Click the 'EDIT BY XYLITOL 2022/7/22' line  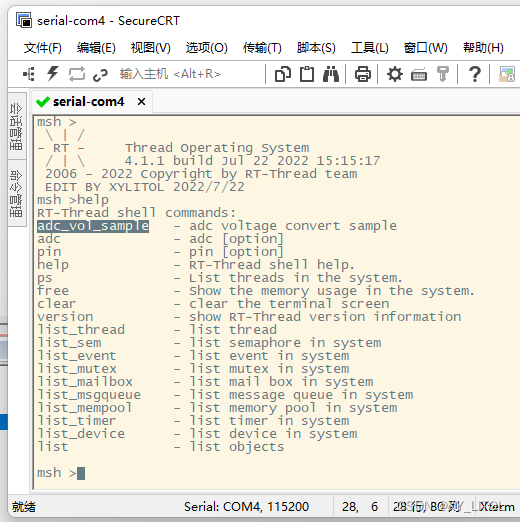(x=145, y=187)
